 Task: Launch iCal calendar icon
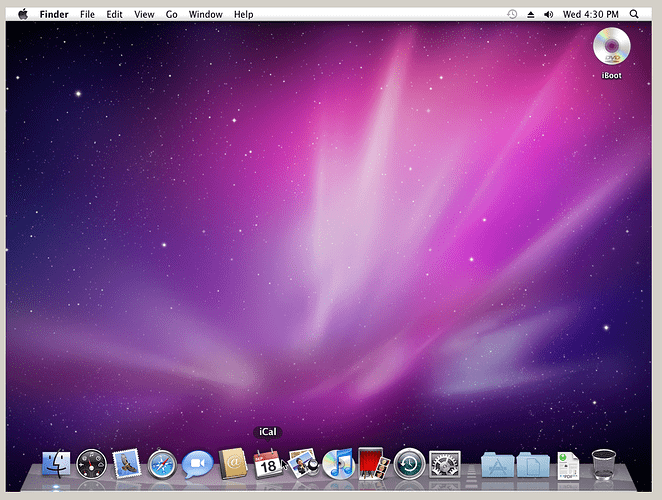pyautogui.click(x=267, y=464)
